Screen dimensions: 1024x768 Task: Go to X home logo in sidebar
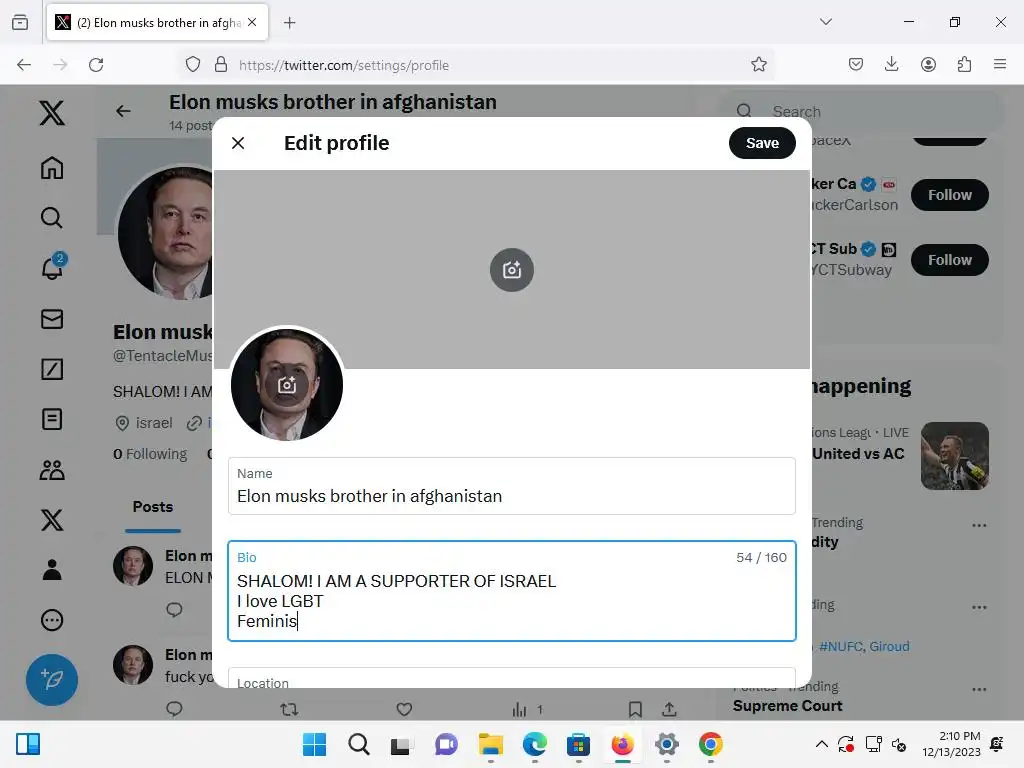(52, 113)
